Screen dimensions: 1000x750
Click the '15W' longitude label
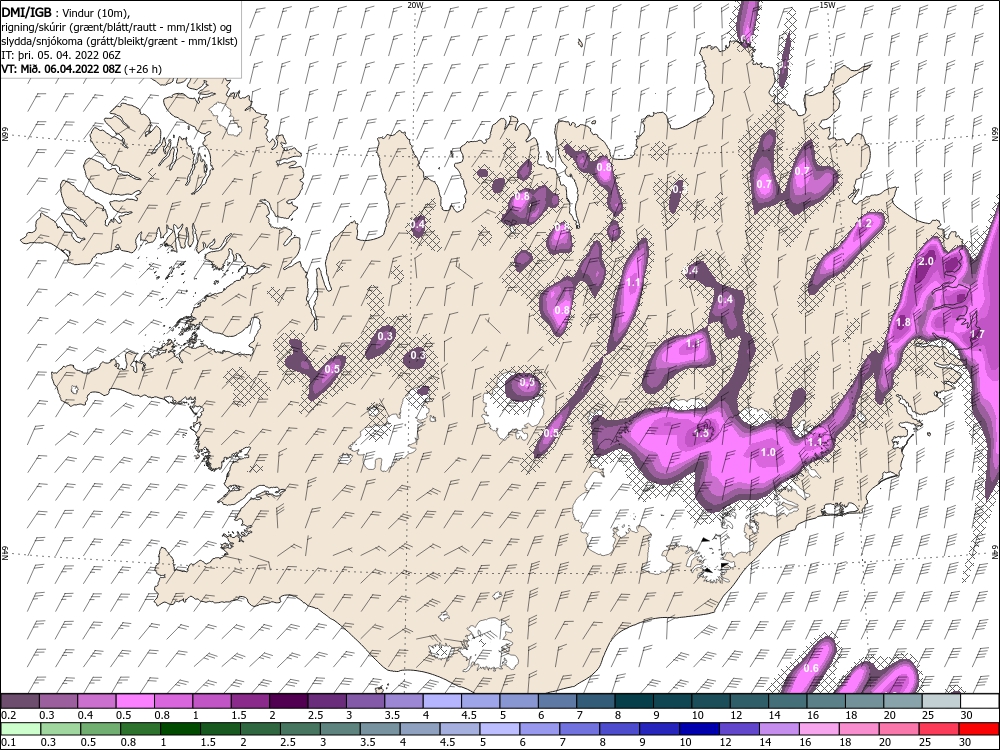(827, 4)
